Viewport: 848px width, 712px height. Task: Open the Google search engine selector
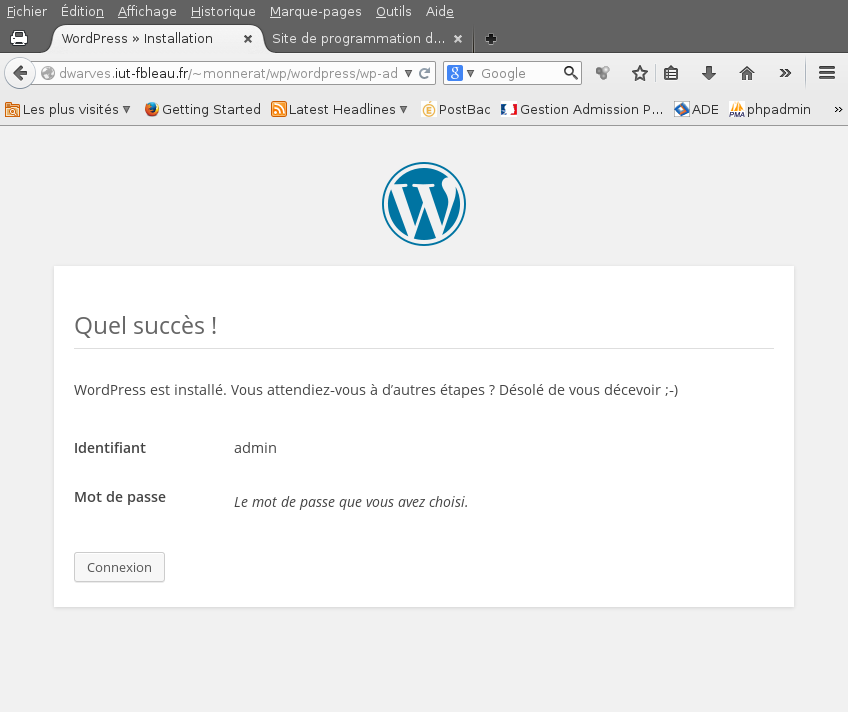[x=461, y=73]
